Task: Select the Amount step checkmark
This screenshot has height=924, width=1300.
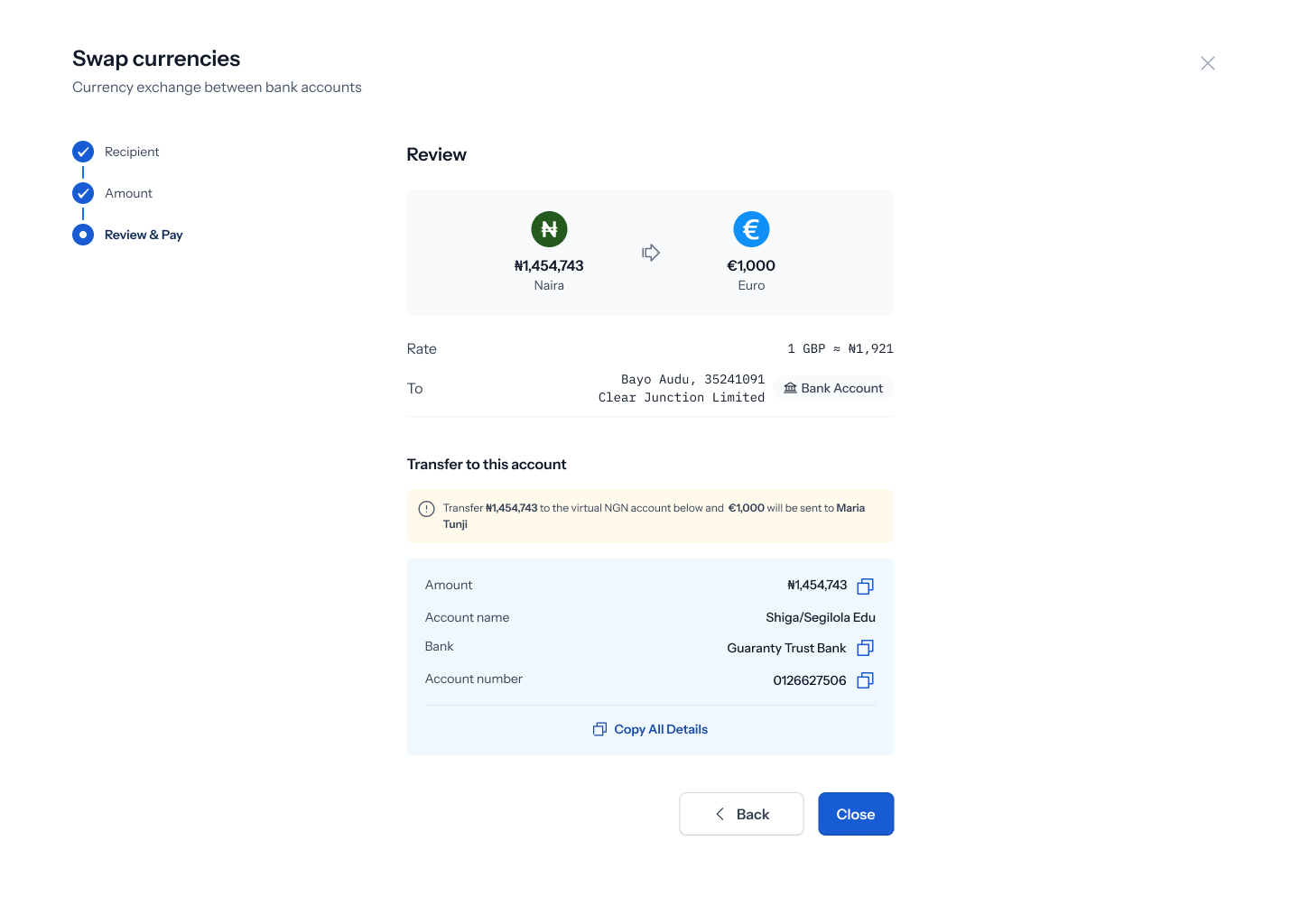Action: 83,193
